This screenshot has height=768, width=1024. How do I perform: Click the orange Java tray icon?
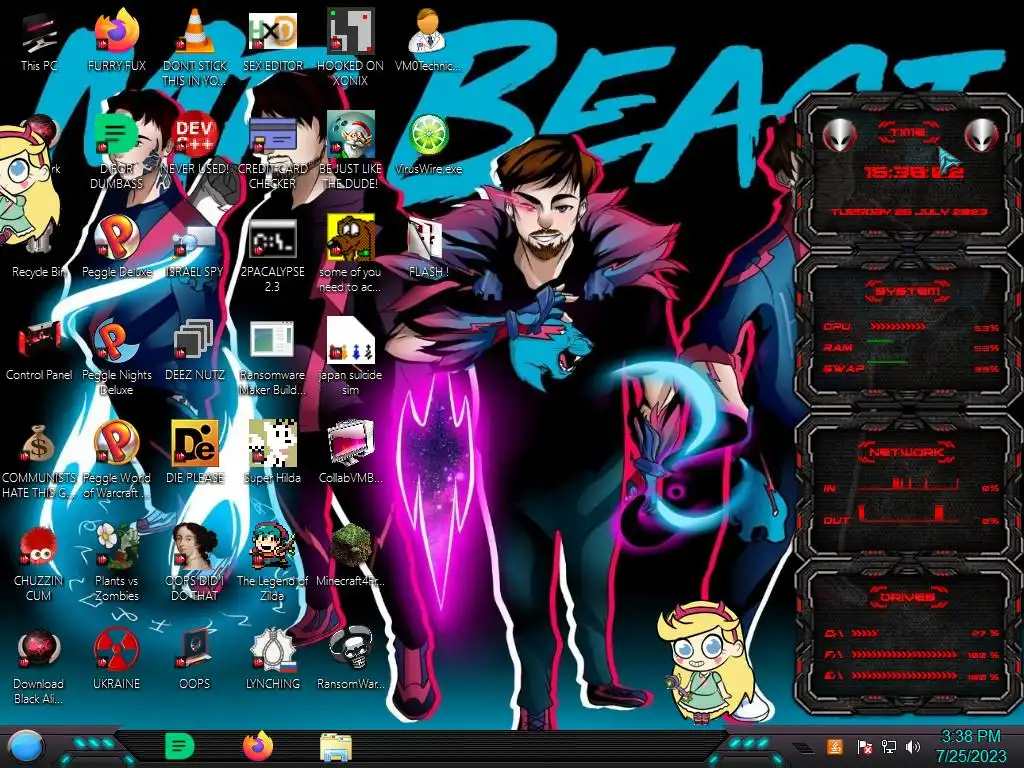[x=834, y=746]
